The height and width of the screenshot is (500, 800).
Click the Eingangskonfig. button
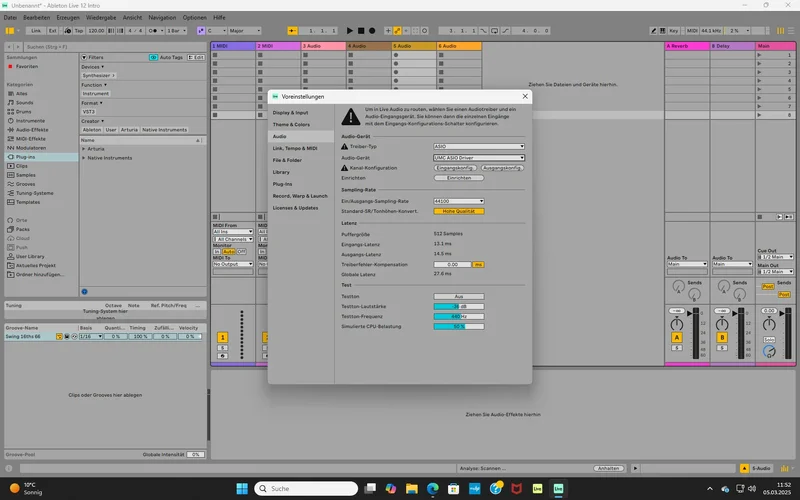point(453,168)
